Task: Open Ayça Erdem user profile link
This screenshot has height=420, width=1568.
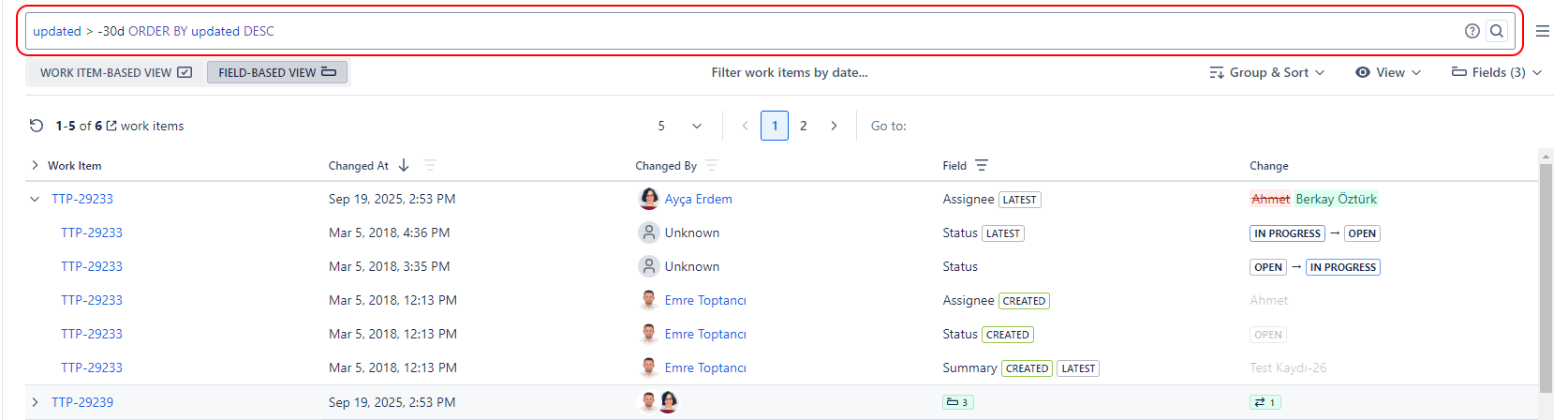Action: click(698, 199)
